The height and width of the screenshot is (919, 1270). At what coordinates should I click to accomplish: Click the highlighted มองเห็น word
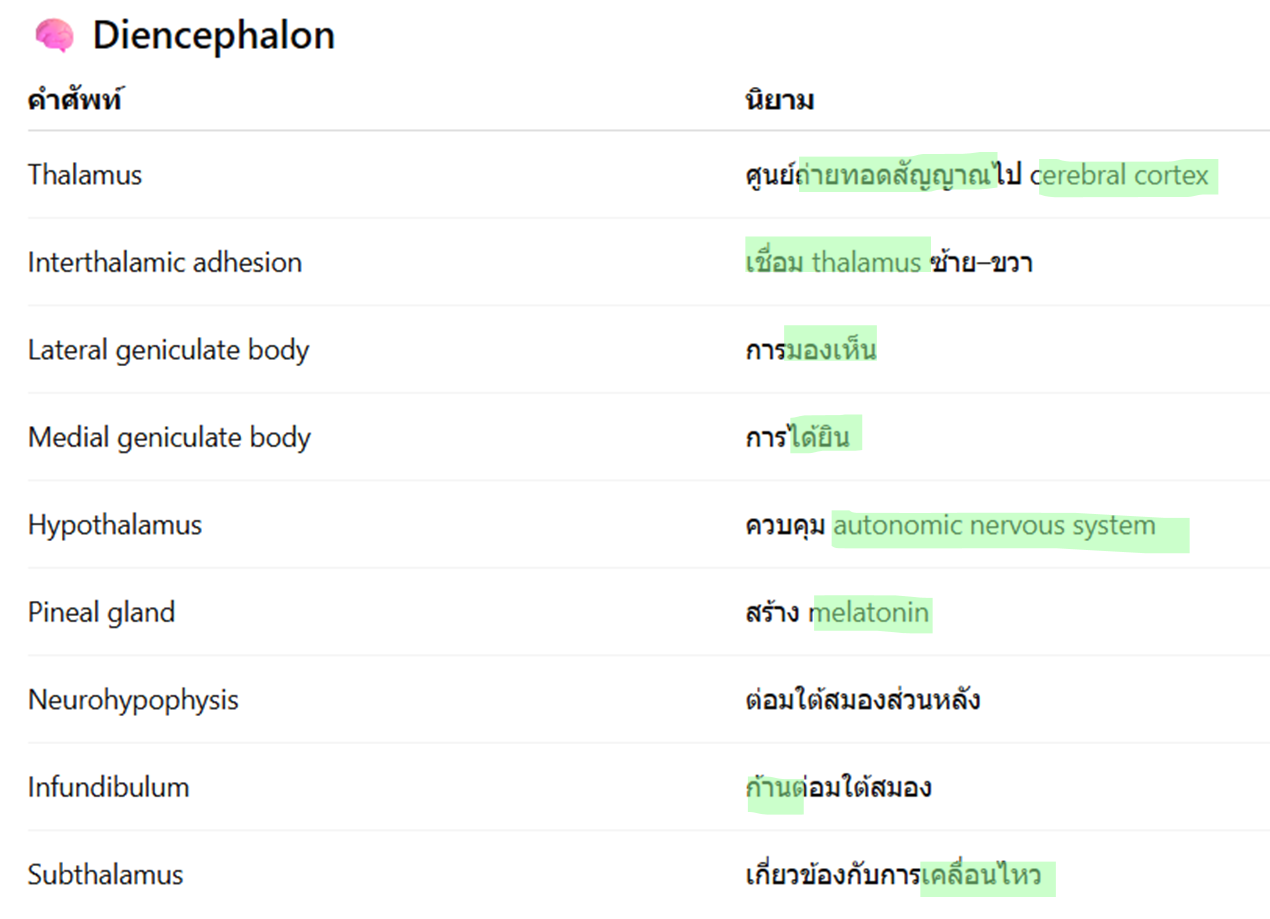click(x=831, y=350)
